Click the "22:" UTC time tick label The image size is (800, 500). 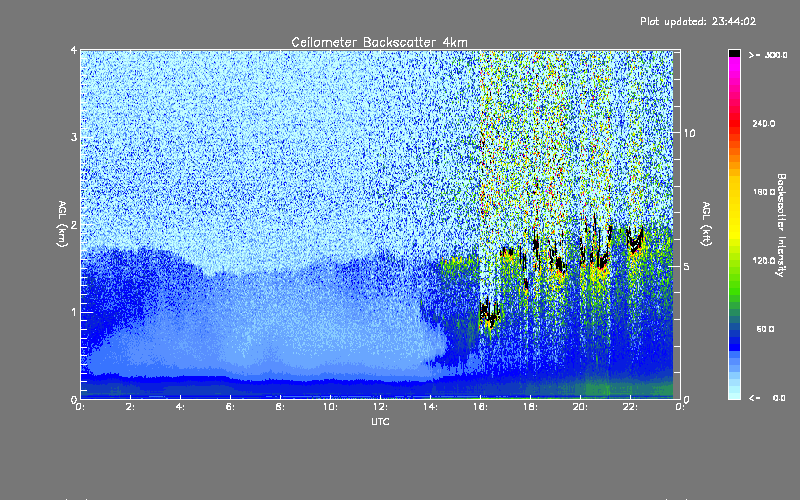click(630, 407)
